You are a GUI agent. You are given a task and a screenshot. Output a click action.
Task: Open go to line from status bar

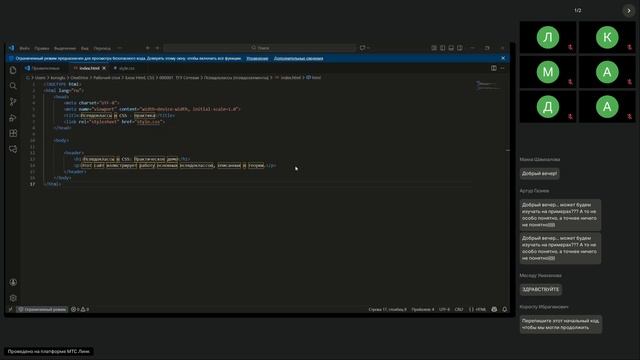[387, 309]
